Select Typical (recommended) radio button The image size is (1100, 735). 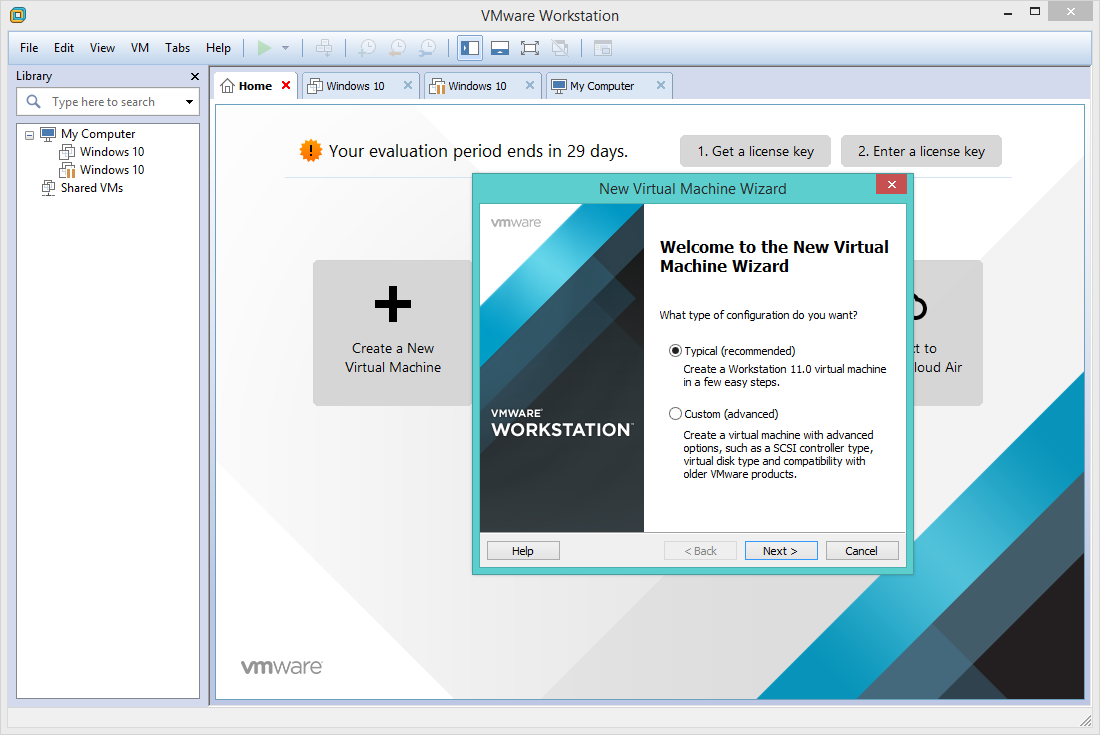click(675, 351)
